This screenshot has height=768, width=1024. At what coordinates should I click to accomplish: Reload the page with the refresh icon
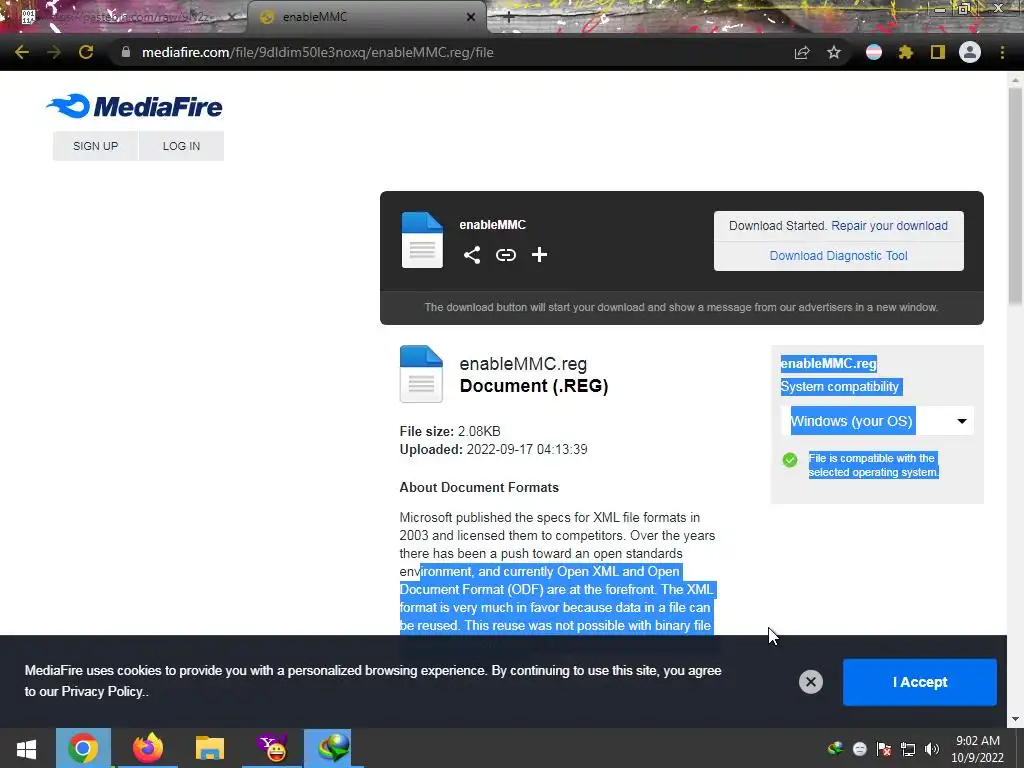coord(86,52)
